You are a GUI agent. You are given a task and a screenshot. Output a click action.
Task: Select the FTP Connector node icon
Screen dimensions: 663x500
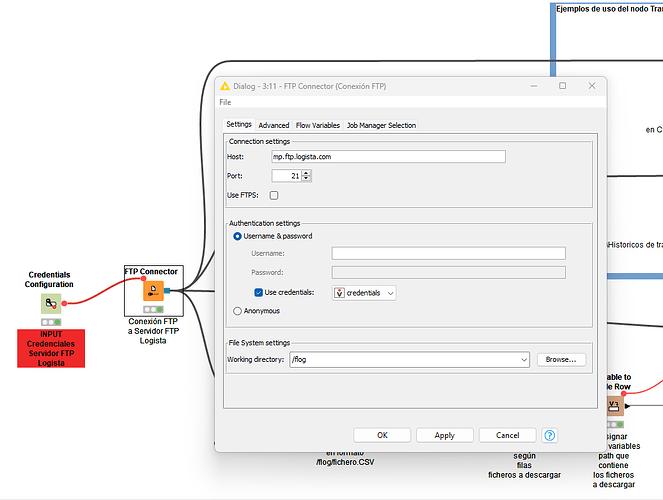click(x=153, y=291)
